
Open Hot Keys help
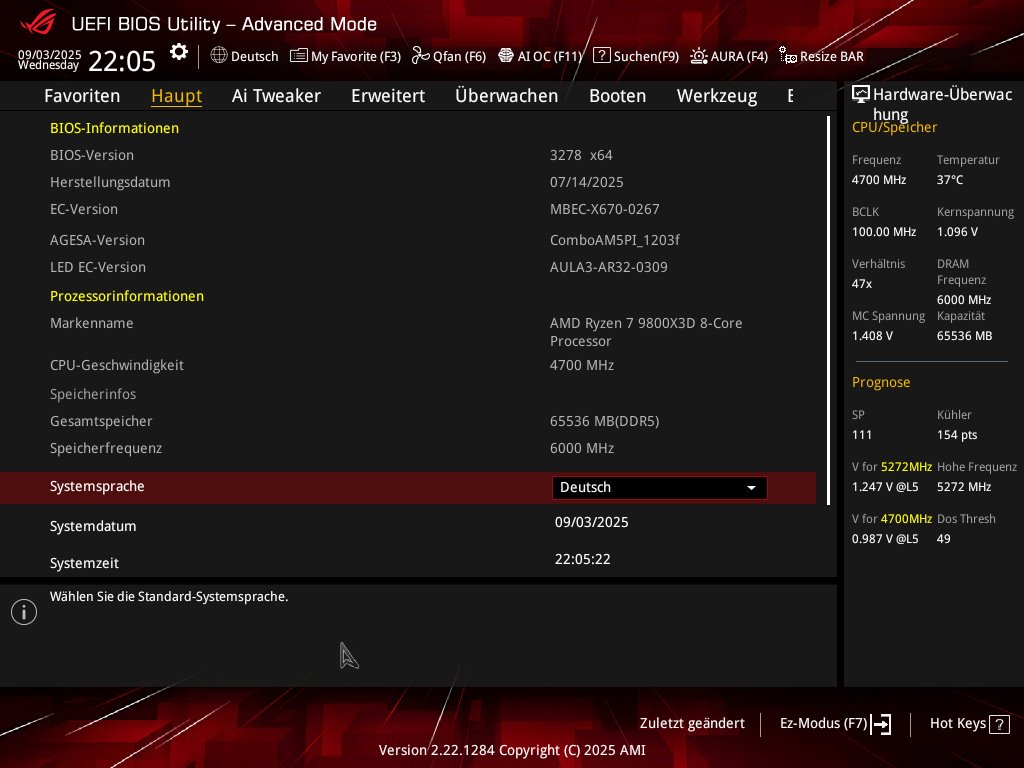pos(970,724)
